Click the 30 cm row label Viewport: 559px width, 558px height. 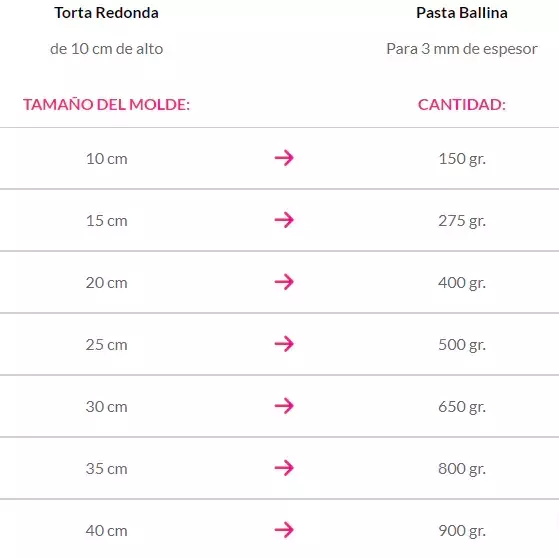(107, 407)
